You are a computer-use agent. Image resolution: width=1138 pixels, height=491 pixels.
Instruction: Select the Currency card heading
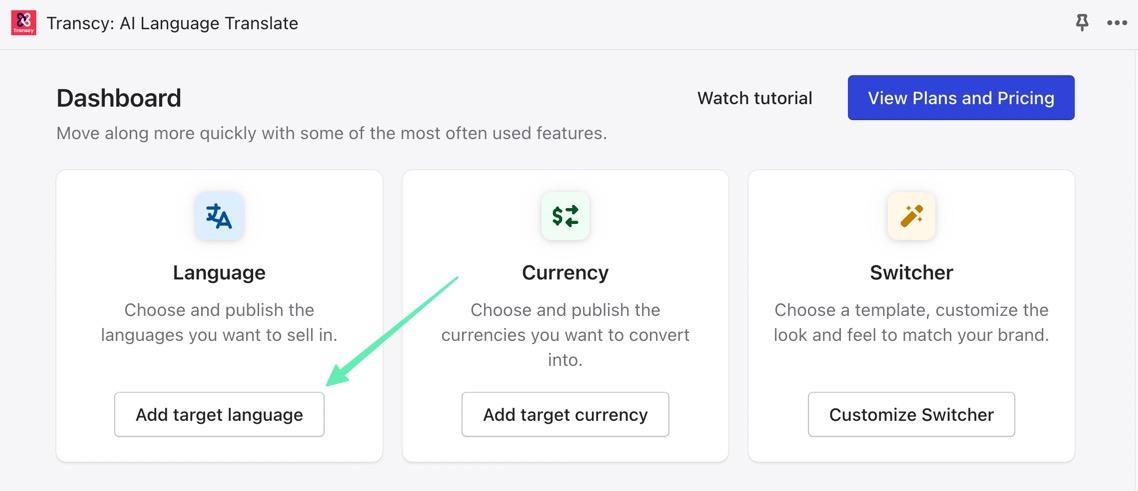coord(565,272)
